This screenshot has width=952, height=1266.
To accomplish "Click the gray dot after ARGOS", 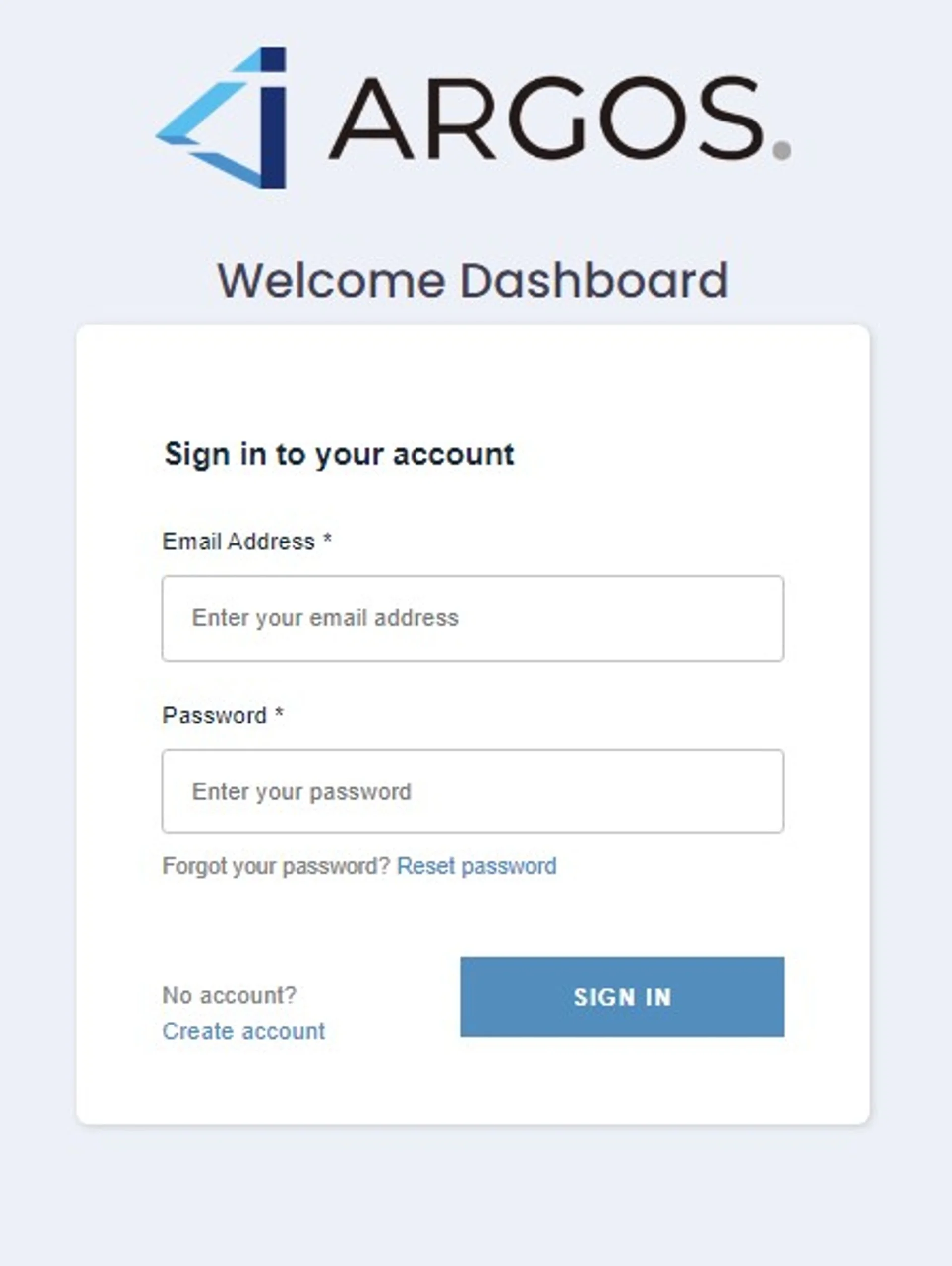I will [781, 150].
